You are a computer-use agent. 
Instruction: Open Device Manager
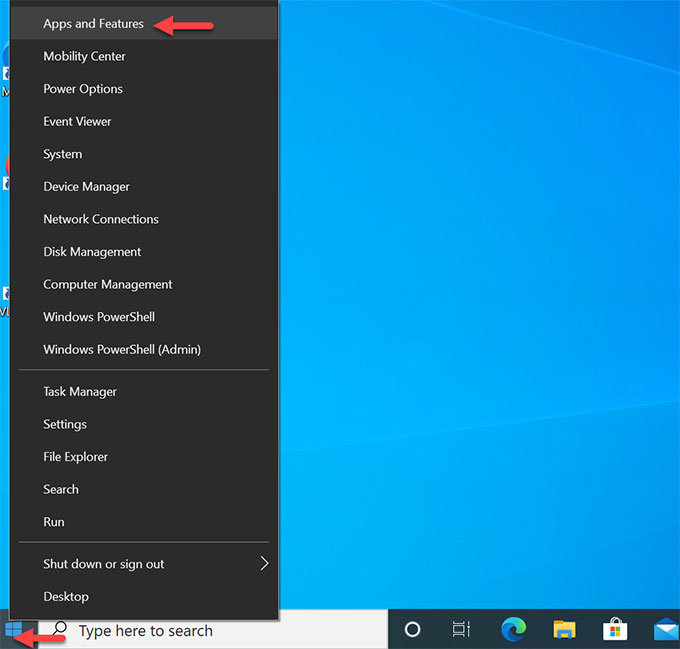[144, 186]
